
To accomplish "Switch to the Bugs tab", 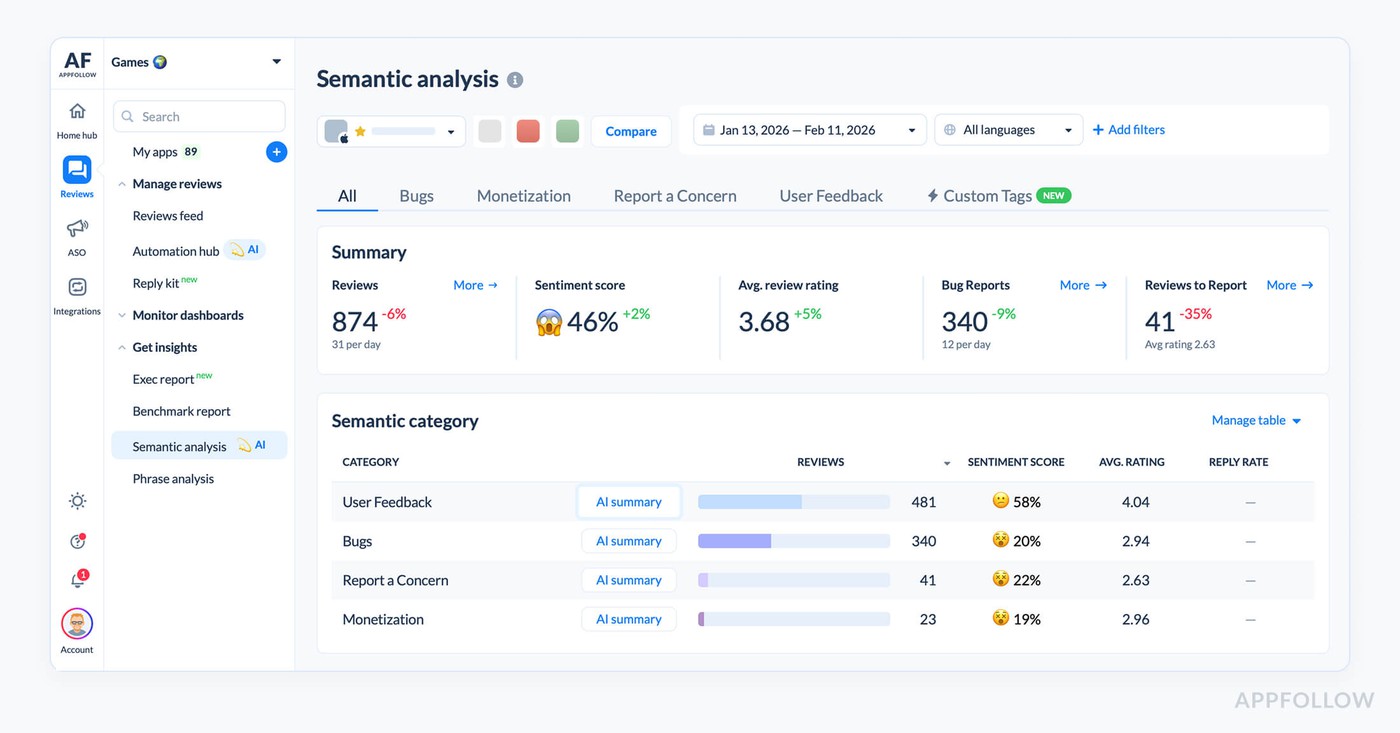I will coord(416,196).
